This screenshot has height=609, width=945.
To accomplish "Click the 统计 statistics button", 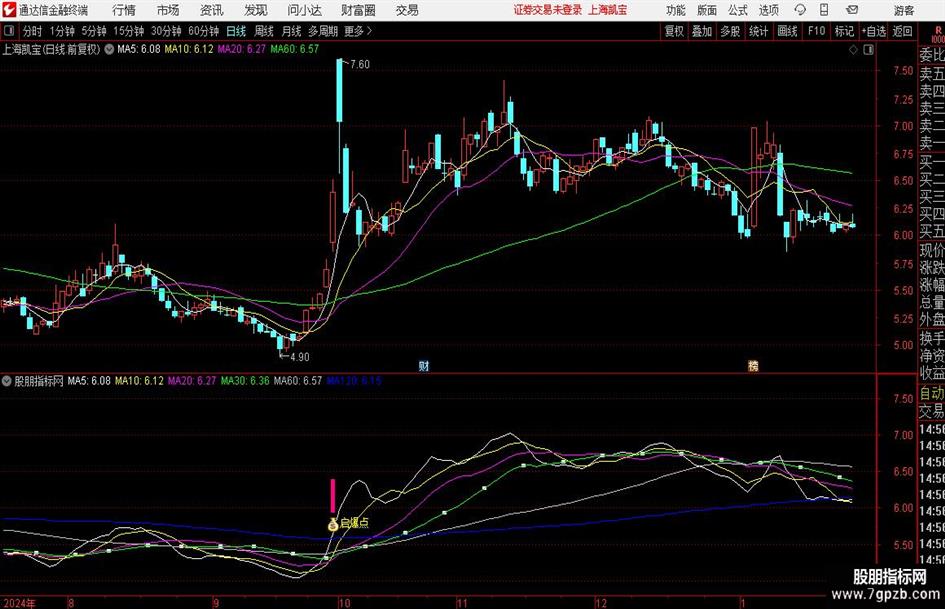I will 759,31.
